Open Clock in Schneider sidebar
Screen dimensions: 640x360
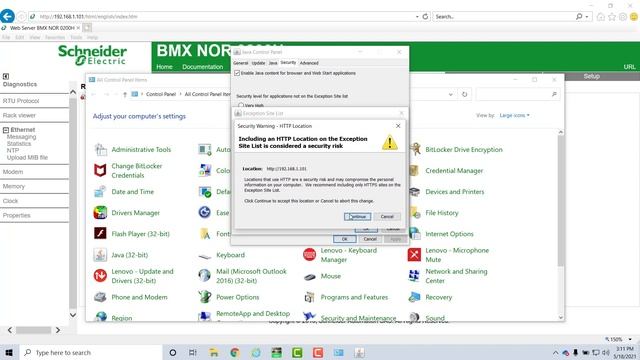[11, 201]
